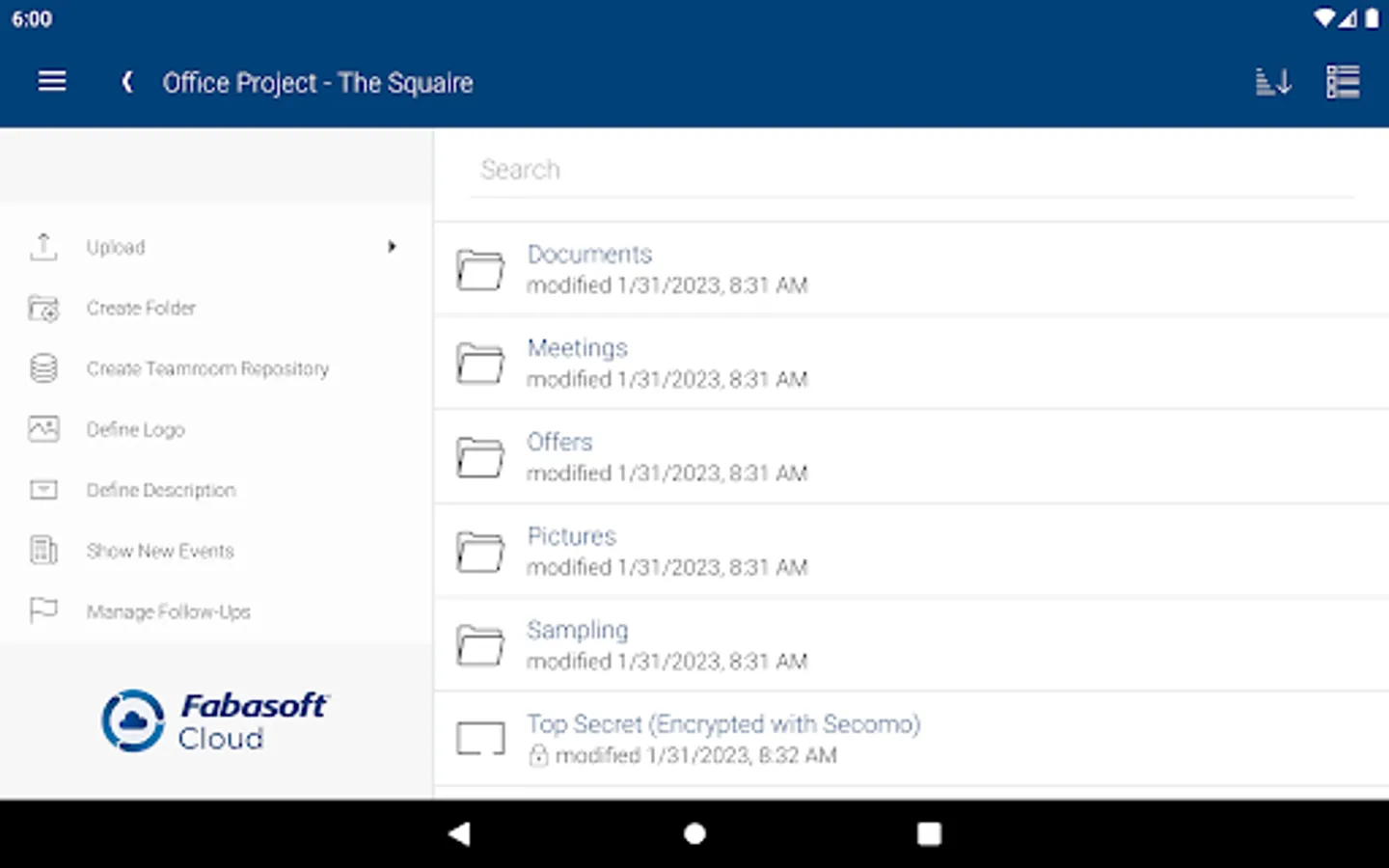Click the Pictures folder icon
The width and height of the screenshot is (1389, 868).
tap(480, 552)
